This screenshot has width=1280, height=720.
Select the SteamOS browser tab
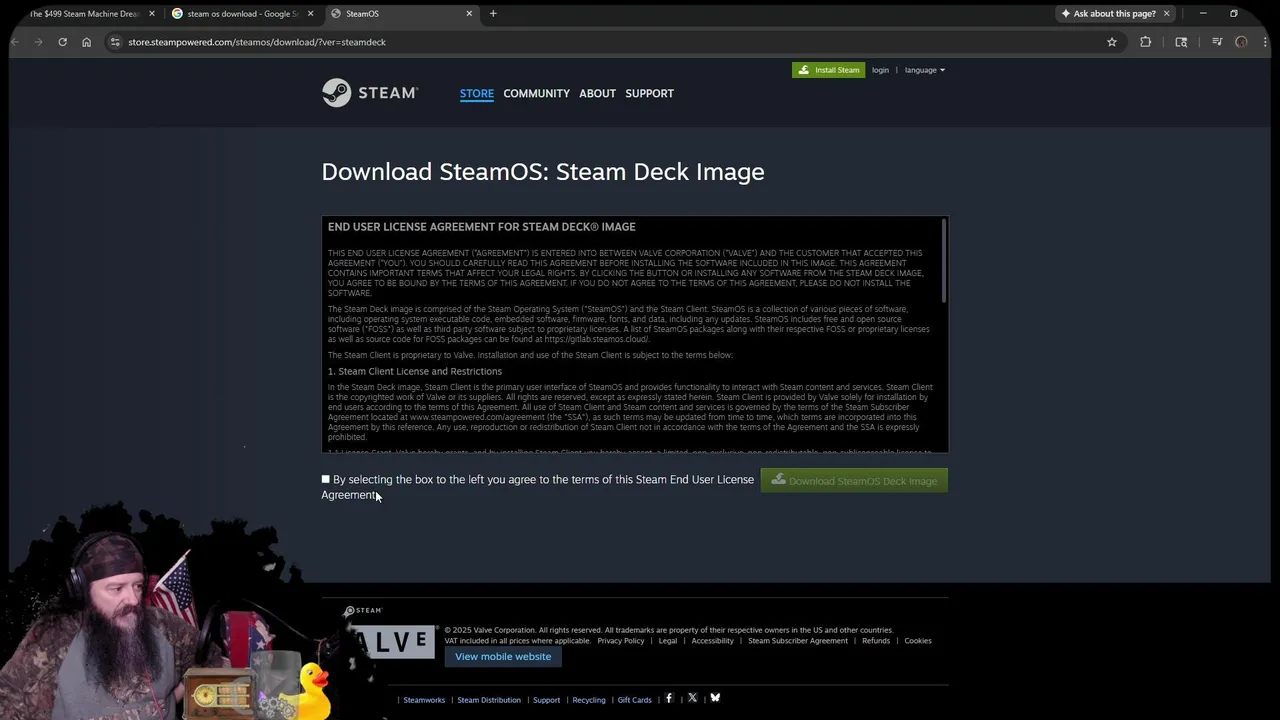pos(400,14)
